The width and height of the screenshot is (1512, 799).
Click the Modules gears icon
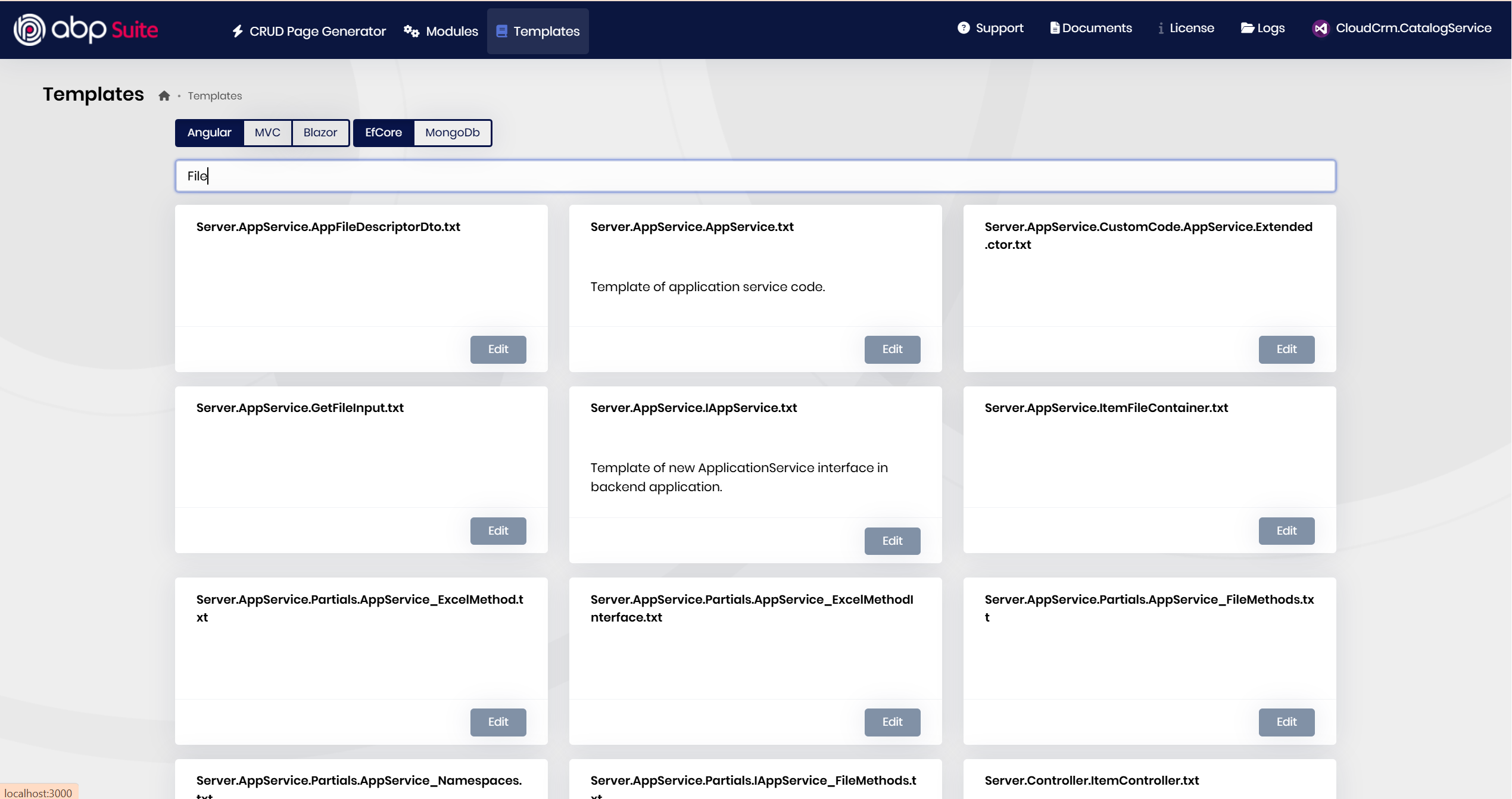coord(411,31)
